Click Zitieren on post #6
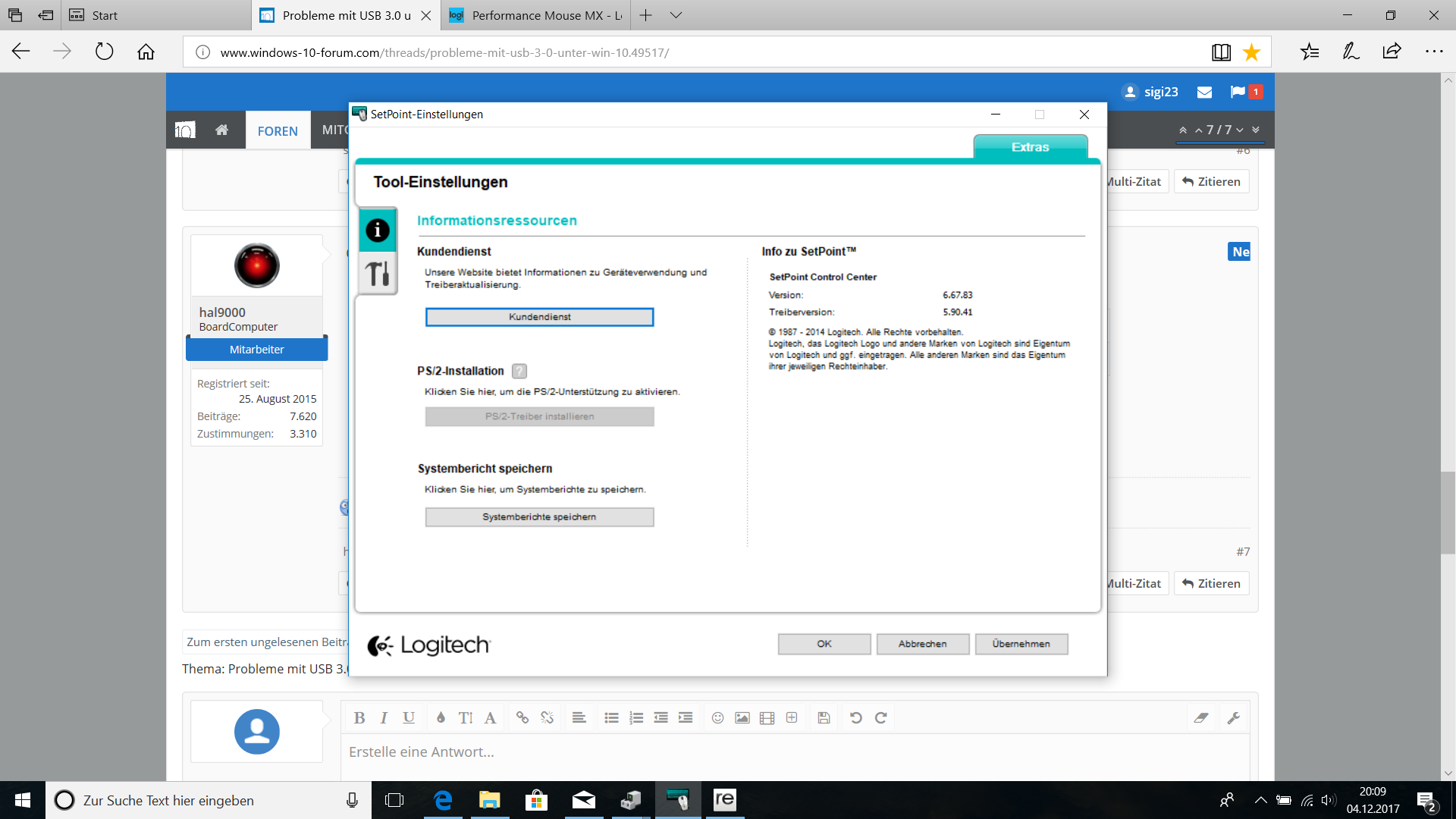 [1211, 181]
